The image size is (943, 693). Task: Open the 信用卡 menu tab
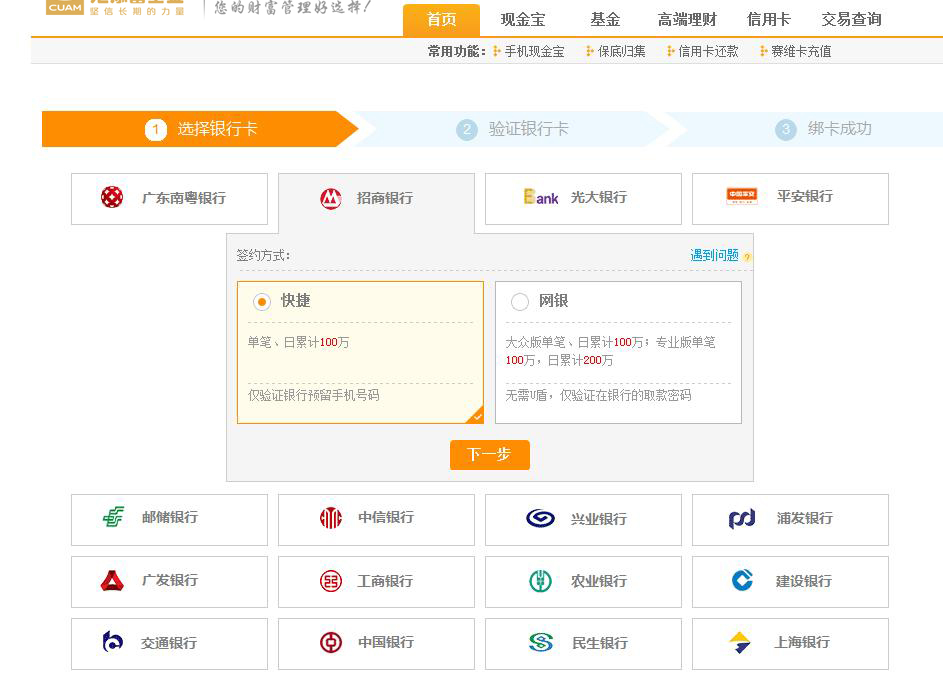coord(768,20)
